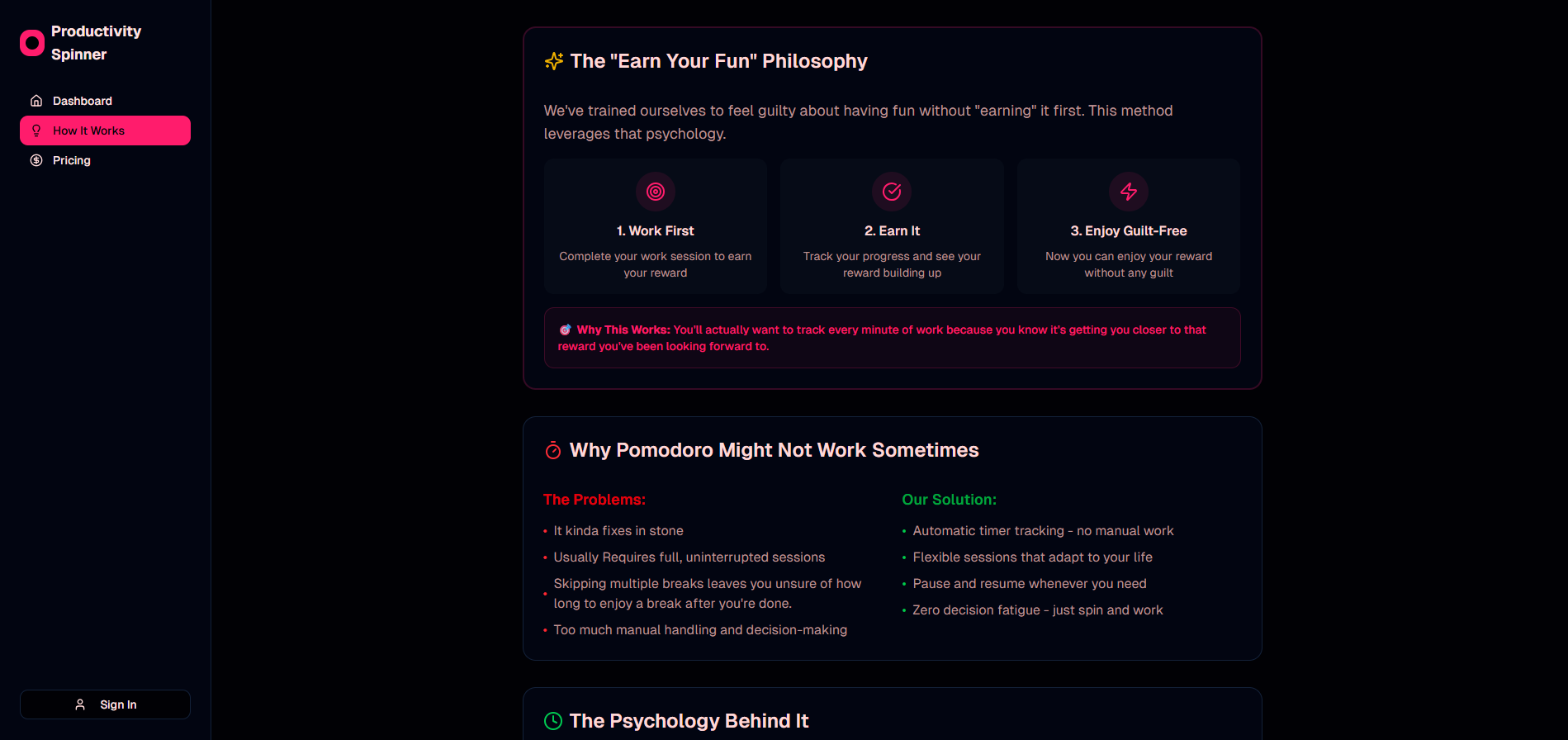Viewport: 1568px width, 740px height.
Task: Click the Productivity Spinner logo icon
Action: pos(32,43)
